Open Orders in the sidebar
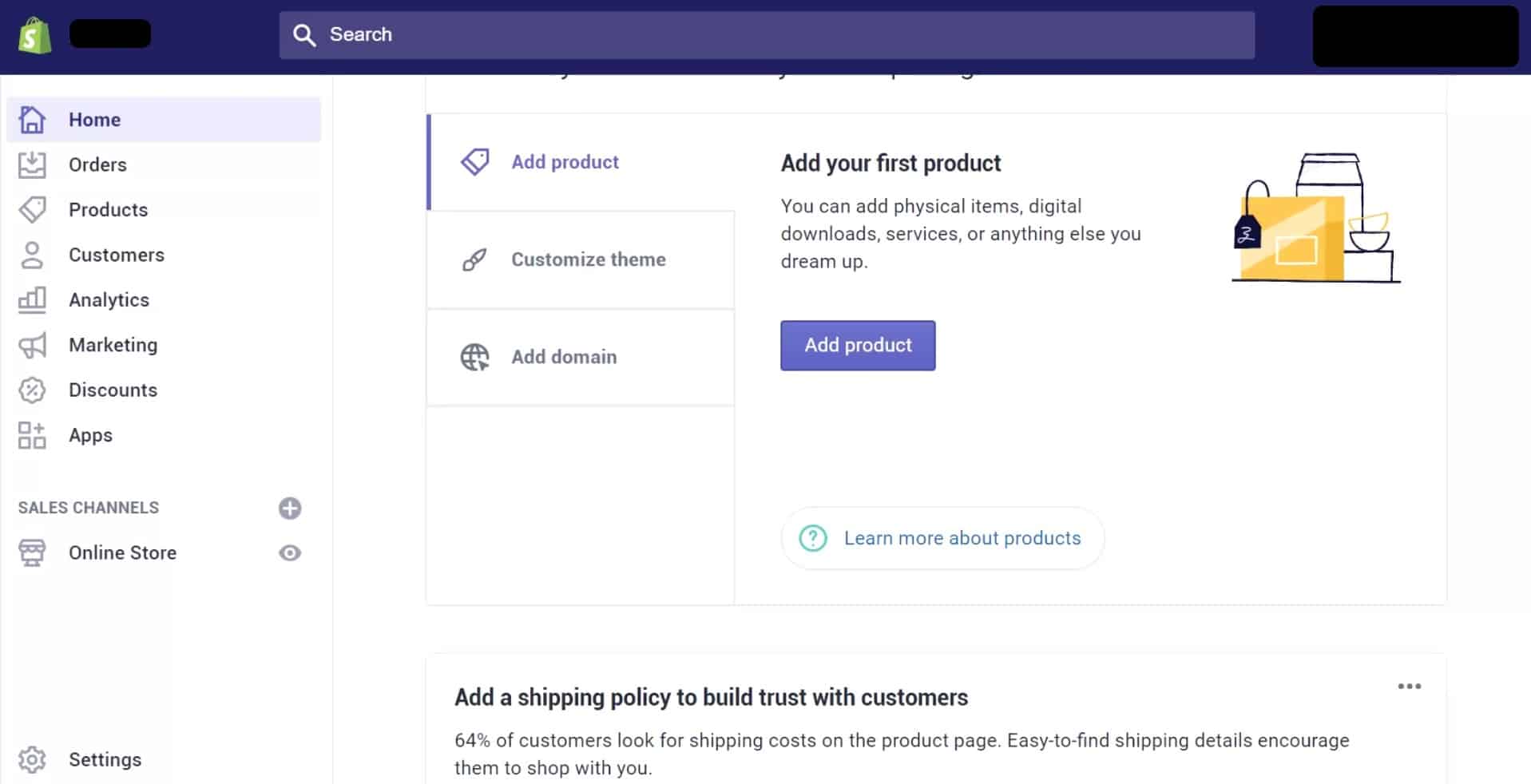The image size is (1531, 784). (x=164, y=164)
